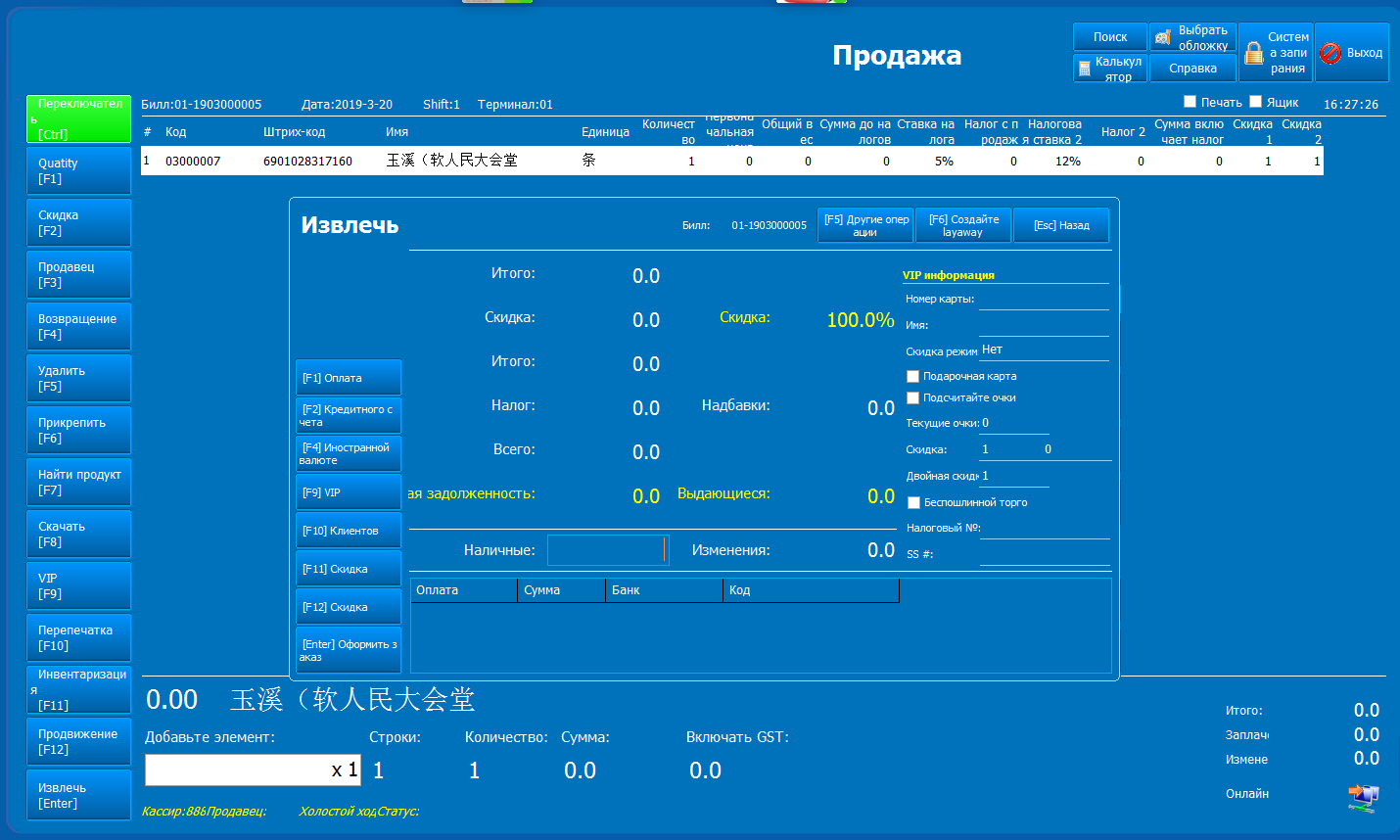This screenshot has width=1400, height=840.
Task: Click the 100.0% discount value
Action: (861, 320)
